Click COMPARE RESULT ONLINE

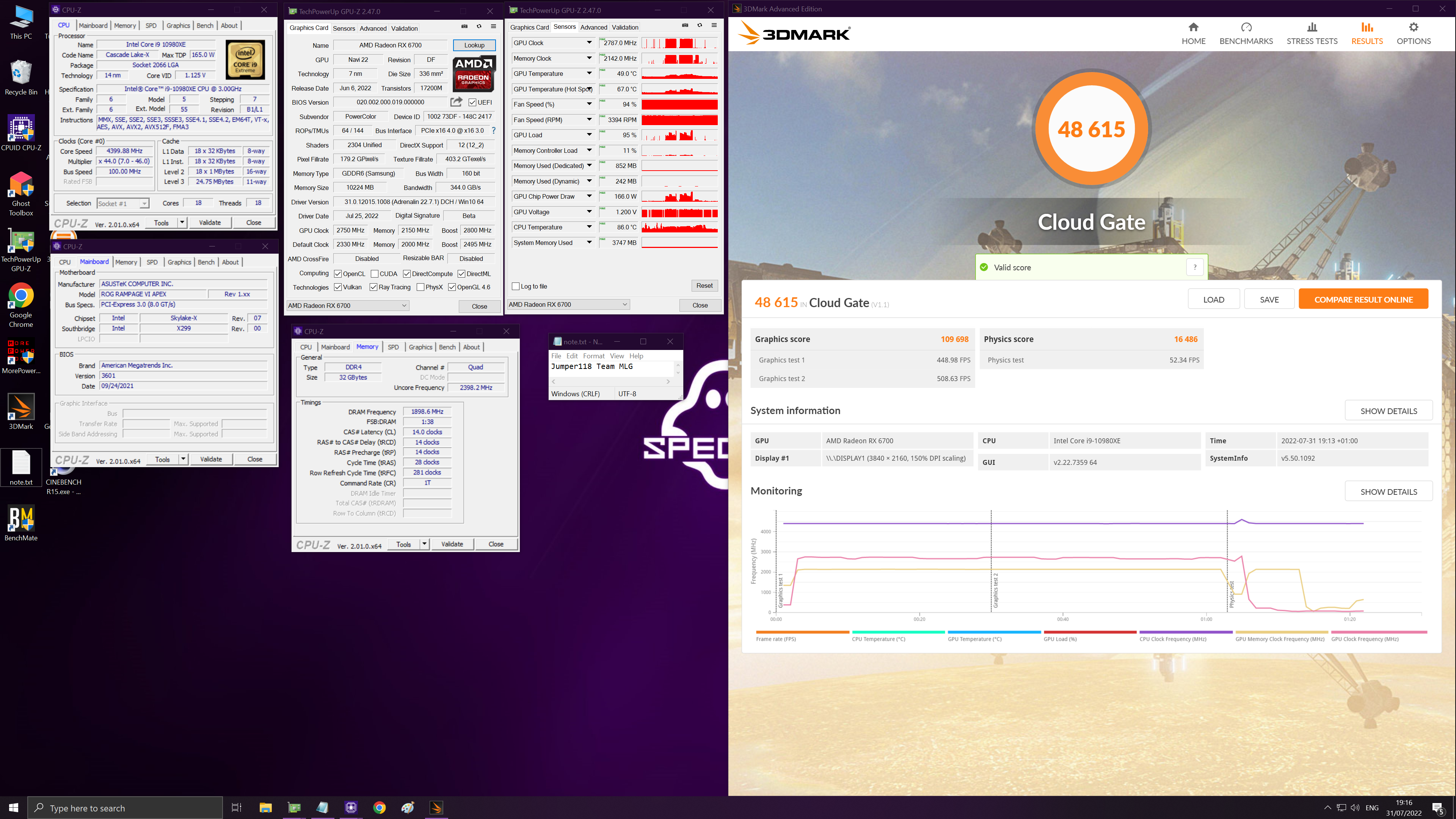[x=1363, y=300]
